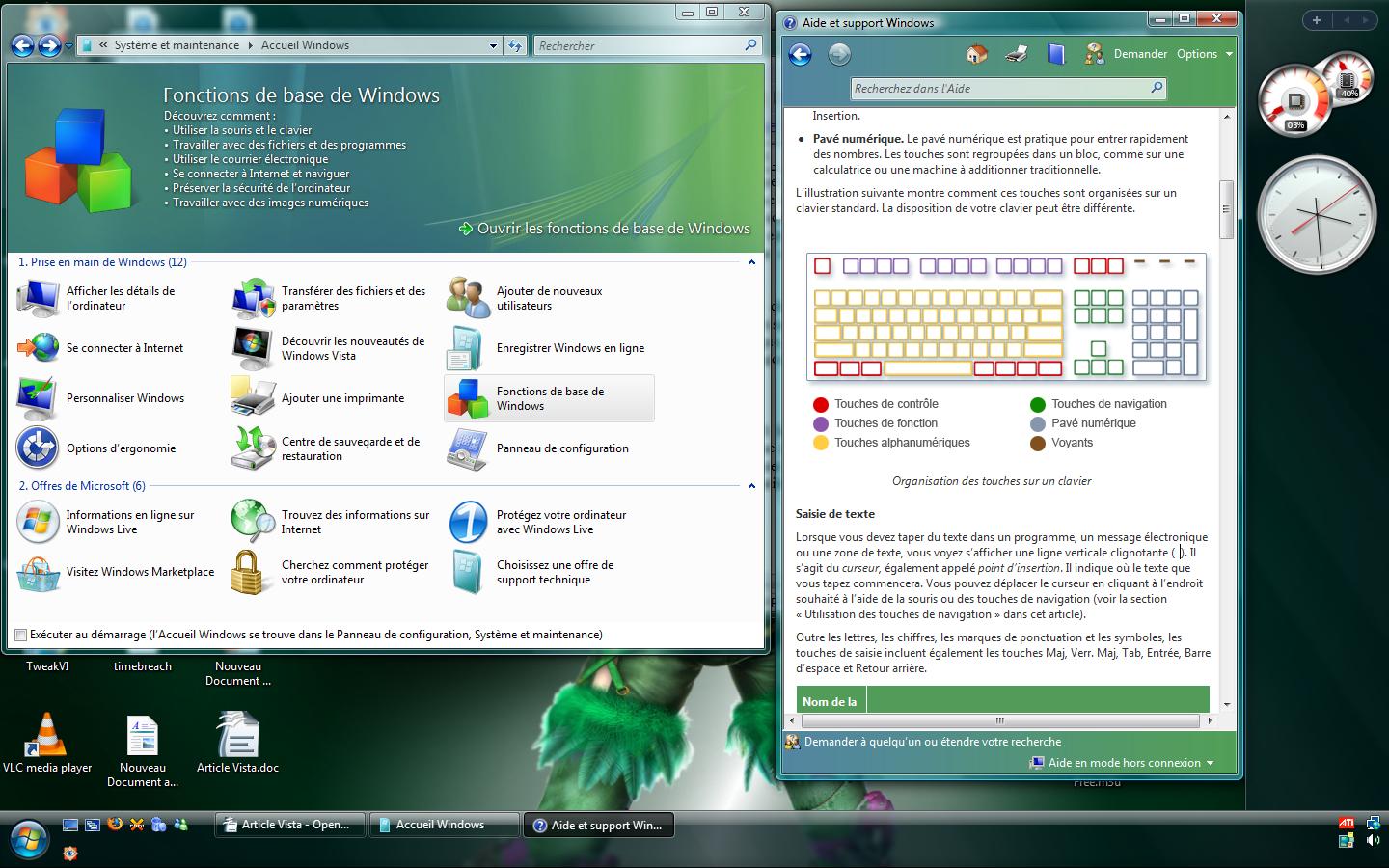Viewport: 1389px width, 868px height.
Task: Open Choisissez une offre de support technique
Action: (531, 572)
